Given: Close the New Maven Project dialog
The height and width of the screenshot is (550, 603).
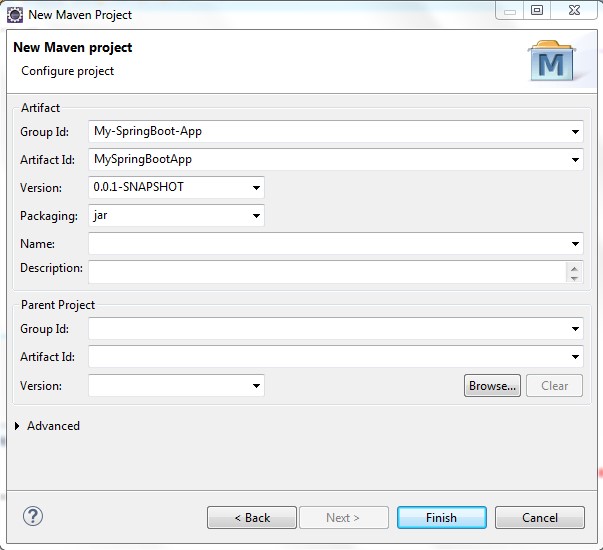Looking at the screenshot, I should pos(574,10).
